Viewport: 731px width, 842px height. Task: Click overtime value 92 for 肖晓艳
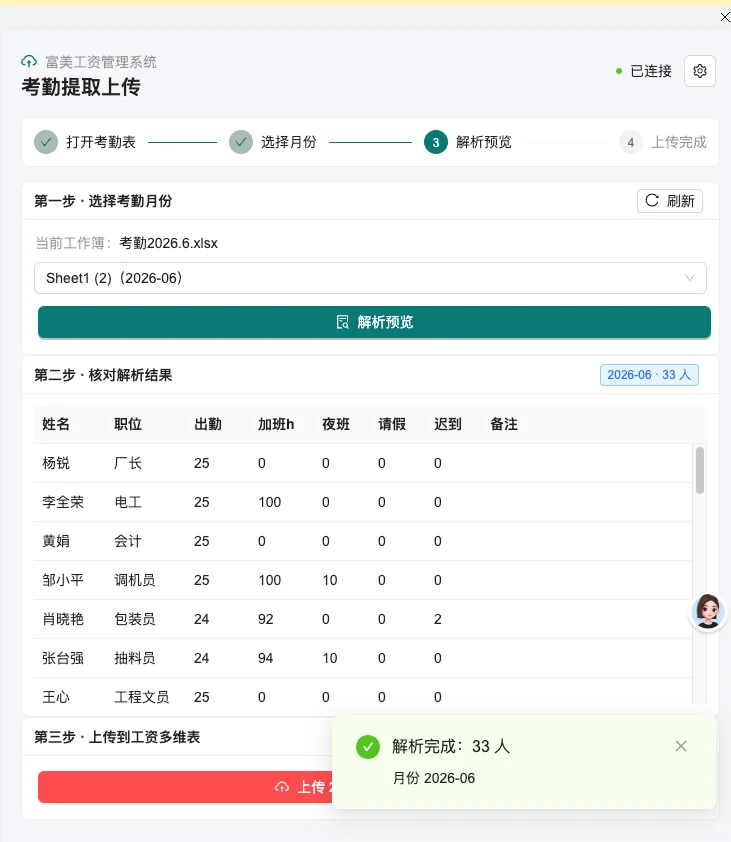pos(265,619)
